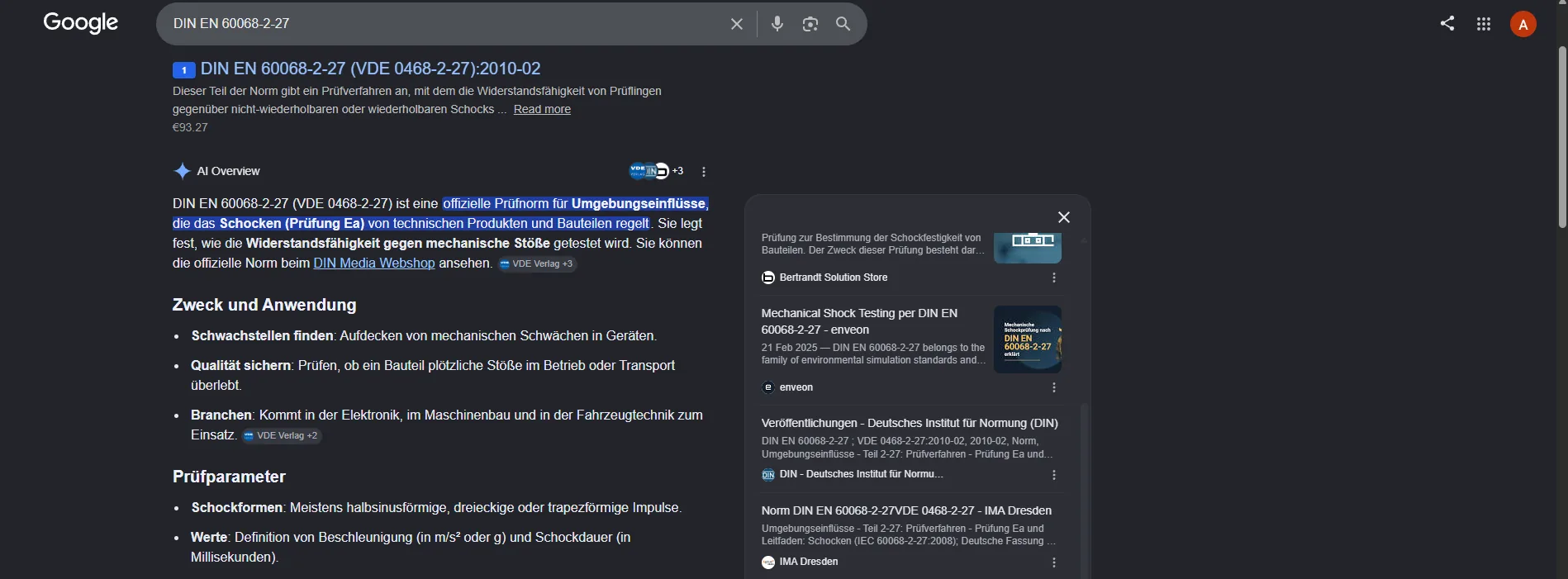1568x579 pixels.
Task: Click the page vertical scrollbar
Action: tap(1561, 137)
